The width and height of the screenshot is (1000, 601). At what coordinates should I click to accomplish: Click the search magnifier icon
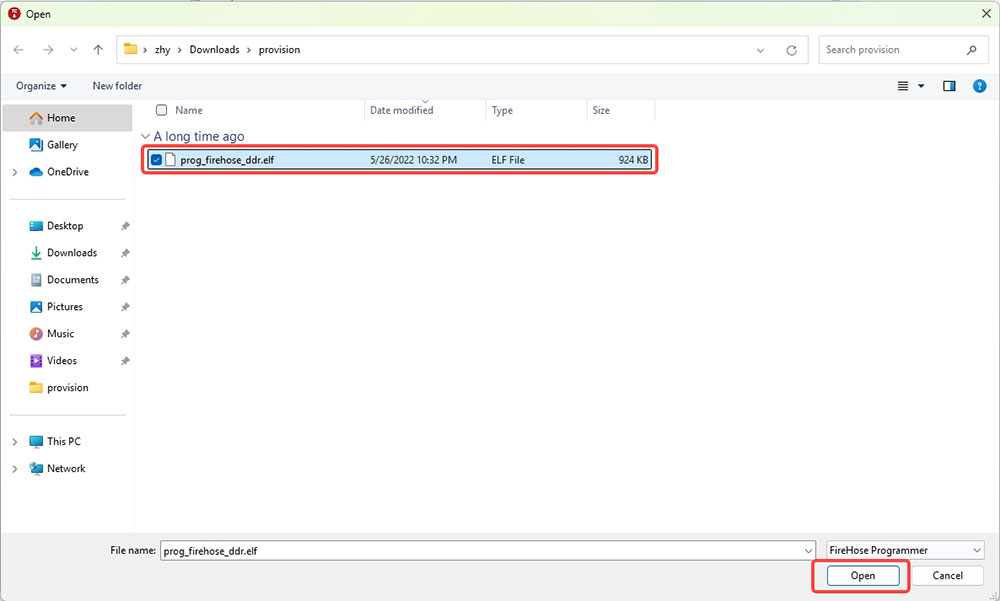tap(971, 50)
